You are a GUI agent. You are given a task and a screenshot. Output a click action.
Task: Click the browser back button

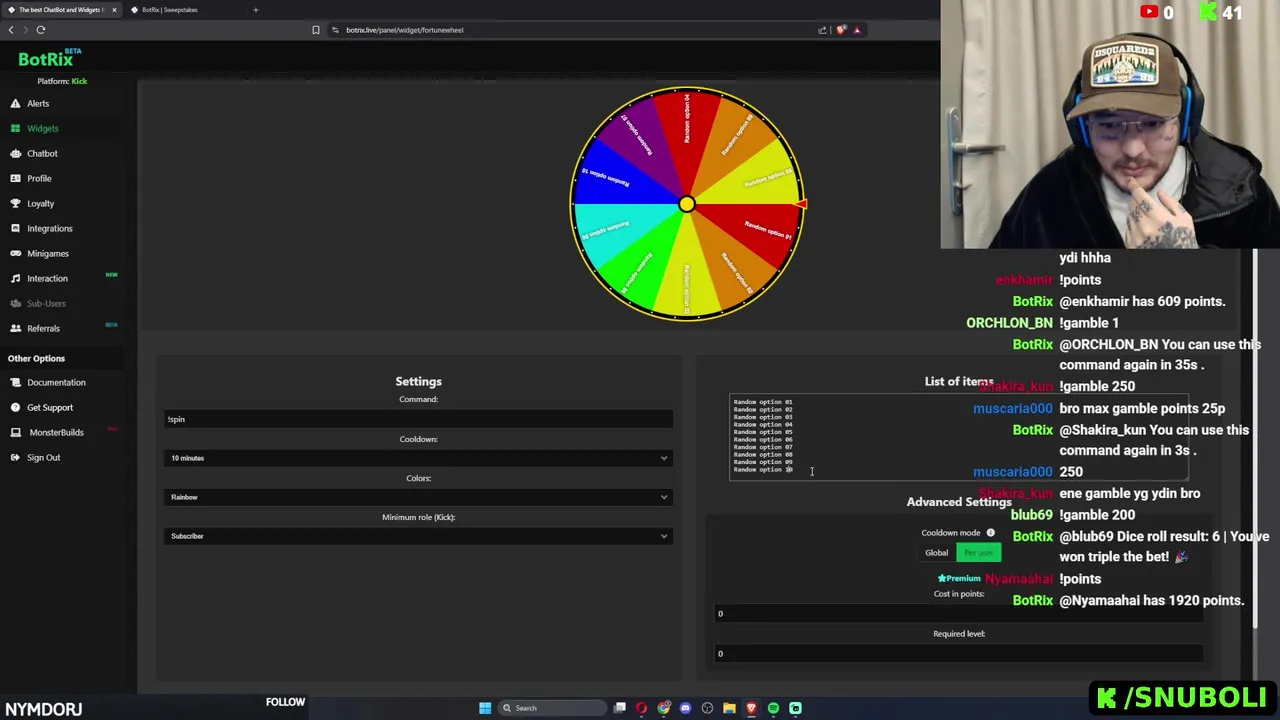[11, 30]
